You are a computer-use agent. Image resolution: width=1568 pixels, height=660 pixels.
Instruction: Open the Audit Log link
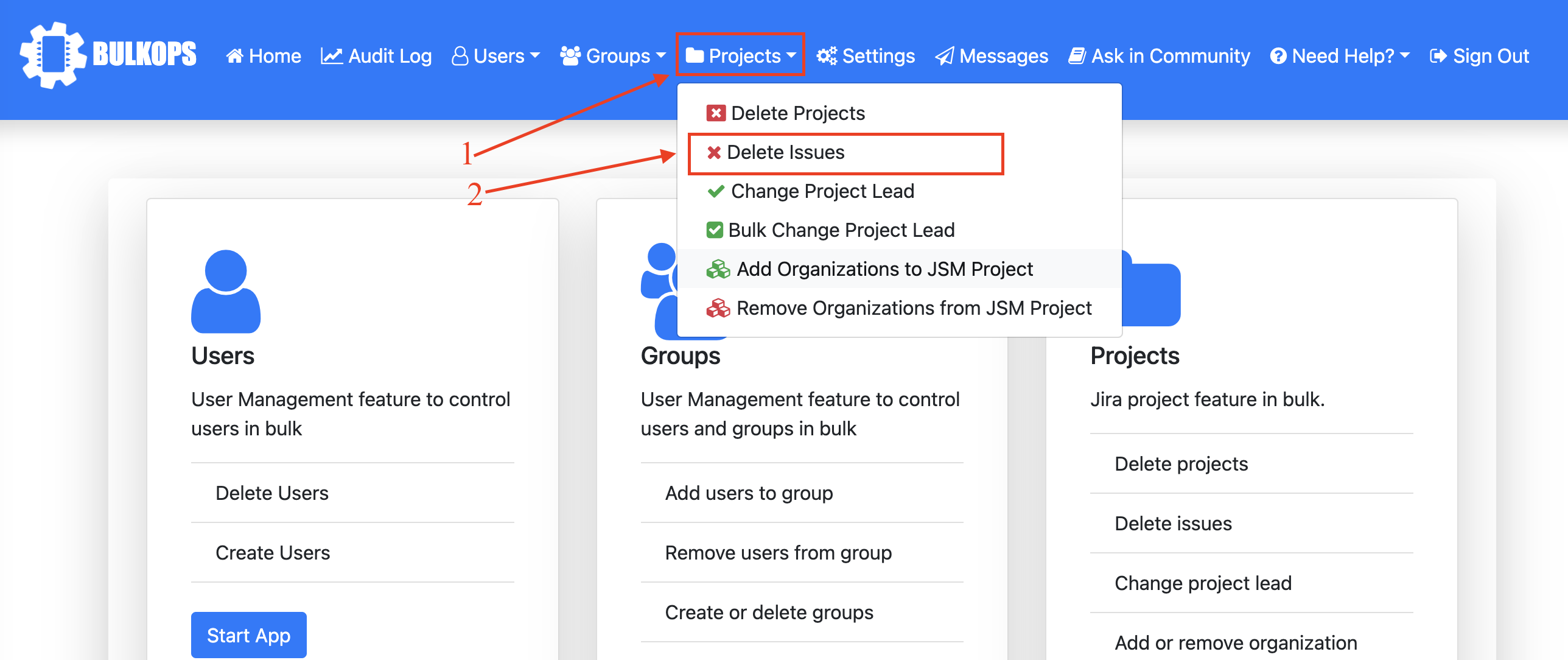point(376,56)
